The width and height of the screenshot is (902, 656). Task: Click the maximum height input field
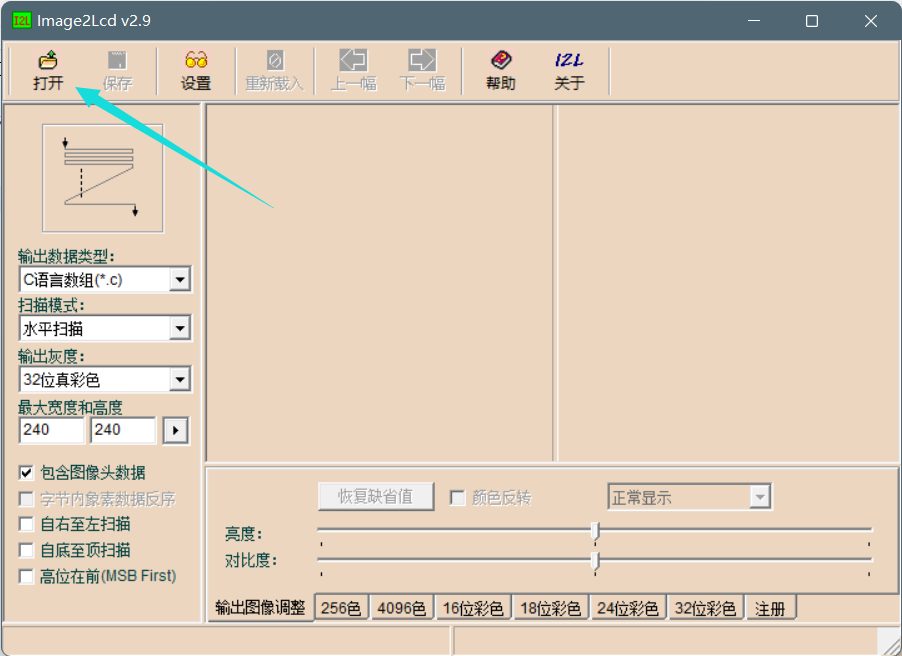(123, 430)
